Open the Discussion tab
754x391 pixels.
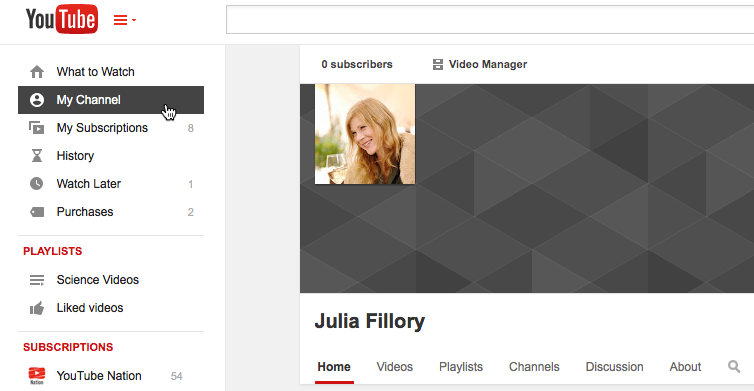tap(615, 367)
